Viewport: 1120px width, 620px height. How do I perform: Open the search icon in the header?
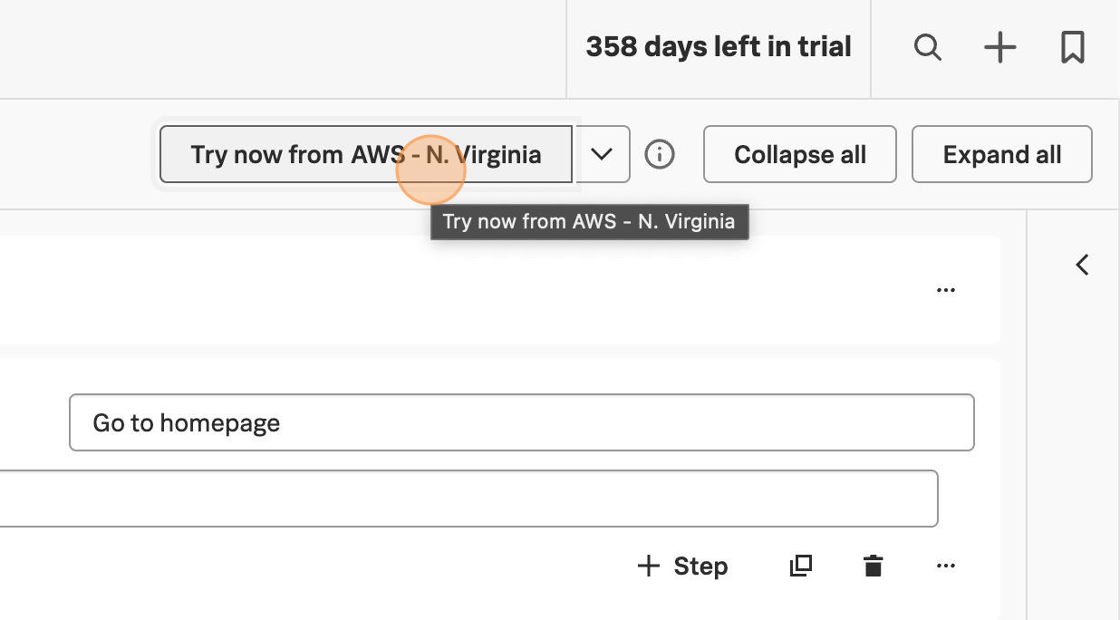pos(927,47)
